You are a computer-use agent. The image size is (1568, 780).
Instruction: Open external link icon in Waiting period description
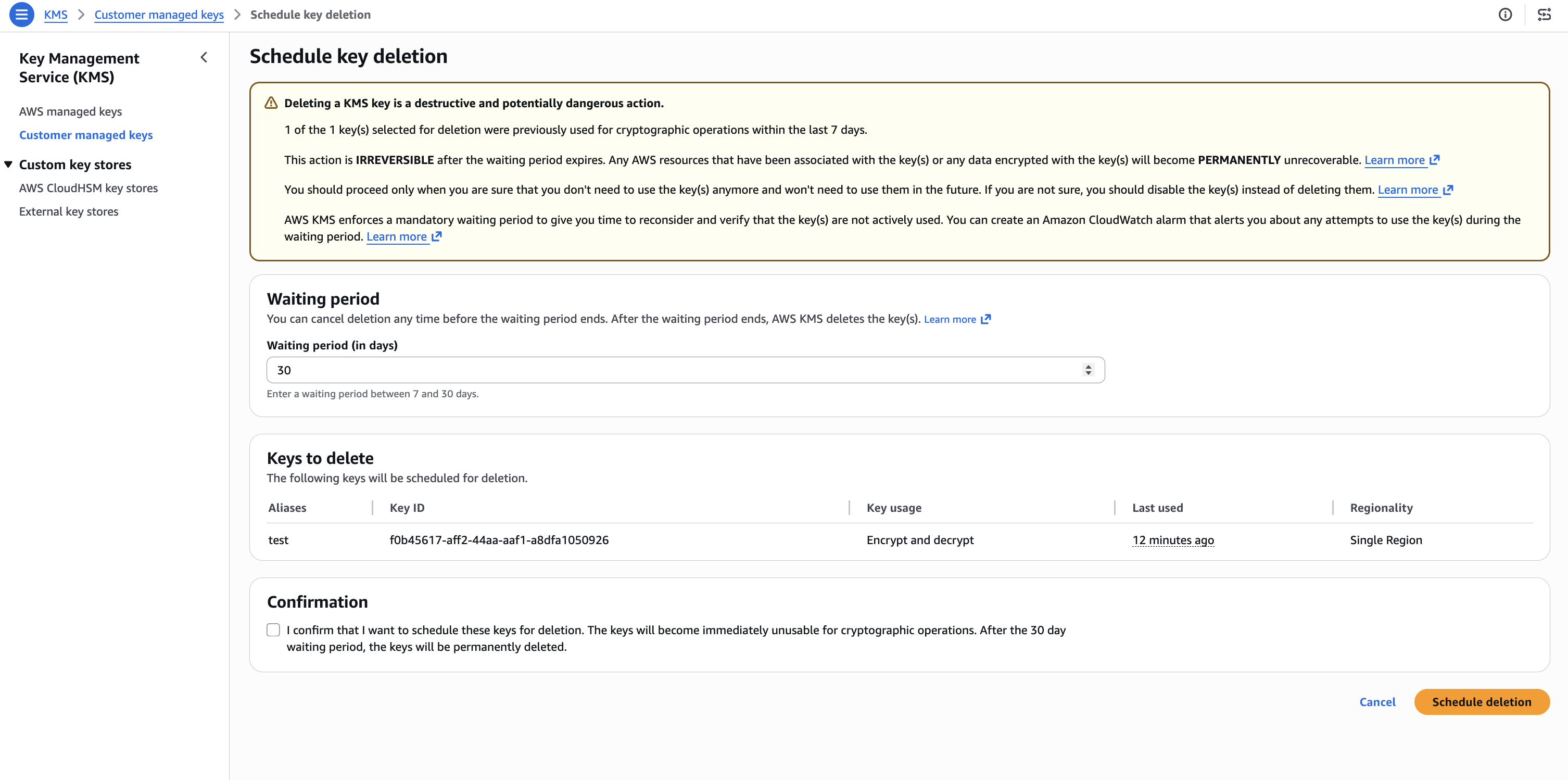click(x=985, y=319)
